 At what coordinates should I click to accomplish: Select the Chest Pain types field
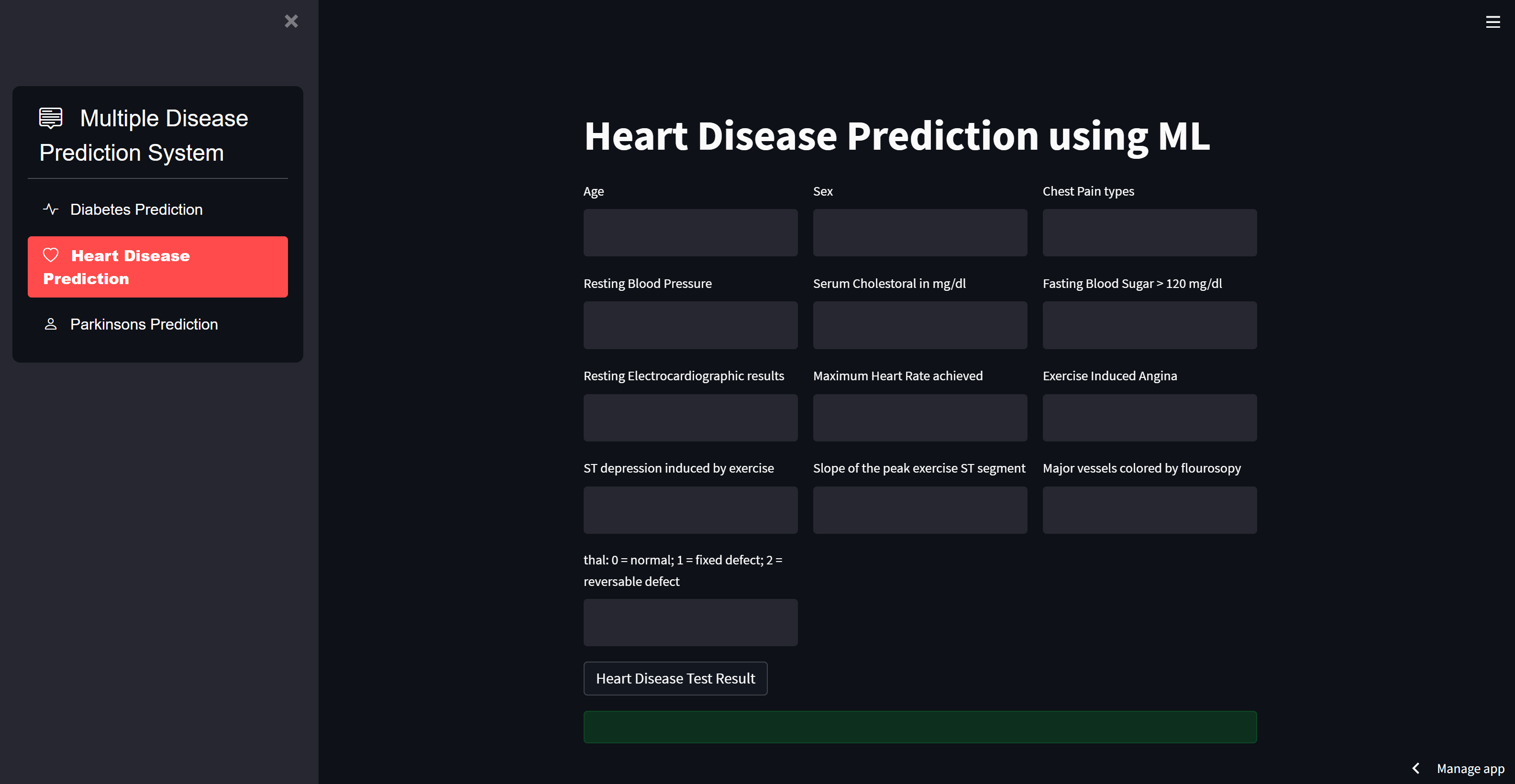pos(1150,232)
